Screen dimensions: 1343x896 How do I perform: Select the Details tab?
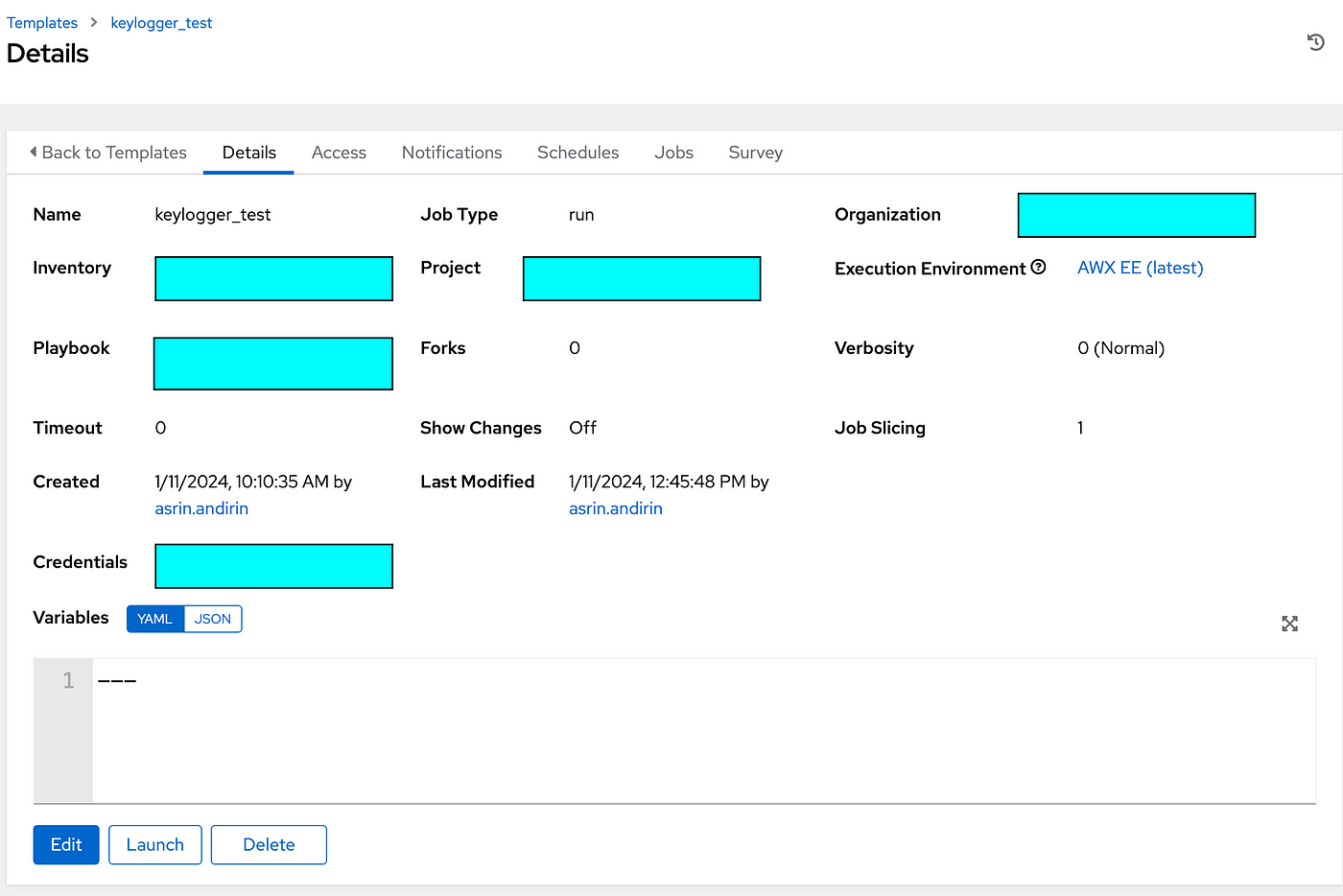pyautogui.click(x=248, y=153)
